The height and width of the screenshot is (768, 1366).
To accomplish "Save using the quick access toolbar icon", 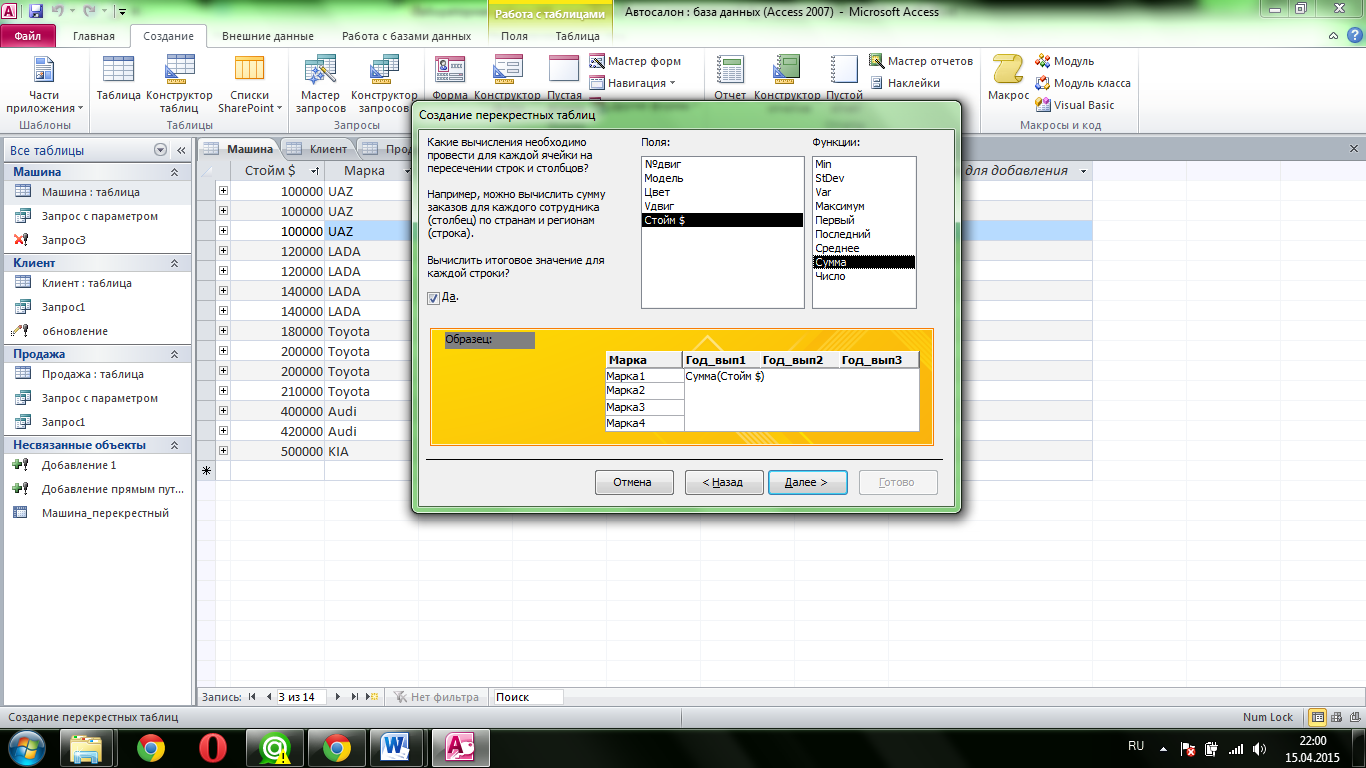I will coord(37,12).
